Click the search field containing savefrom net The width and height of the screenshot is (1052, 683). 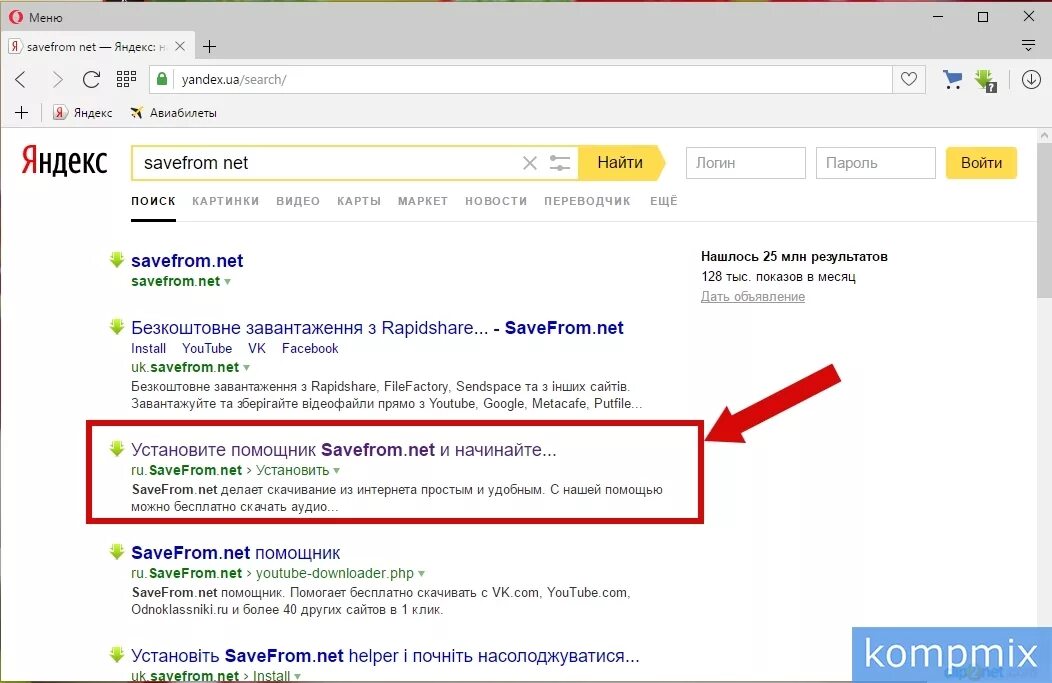[x=325, y=163]
